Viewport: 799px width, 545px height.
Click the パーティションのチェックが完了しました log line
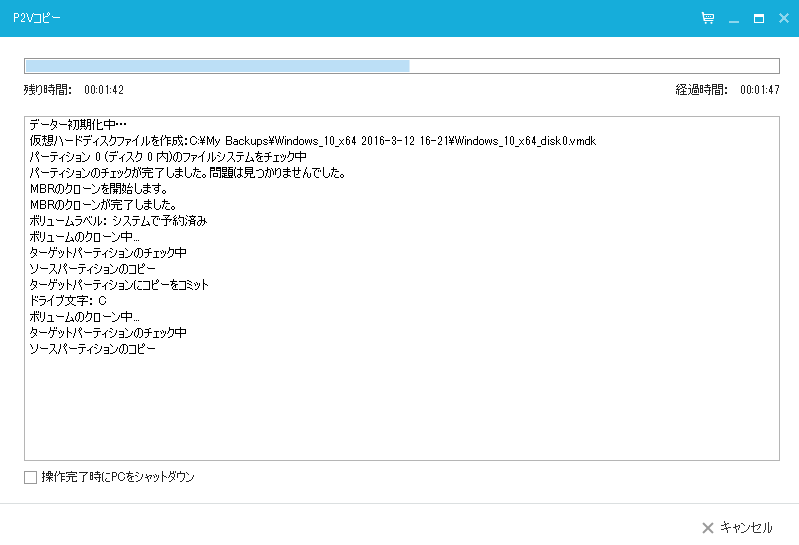pos(187,173)
